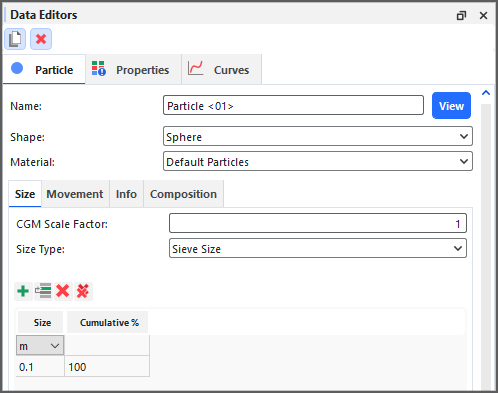Screen dimensions: 498x393
Task: Click the red delete entity icon
Action: pyautogui.click(x=41, y=39)
